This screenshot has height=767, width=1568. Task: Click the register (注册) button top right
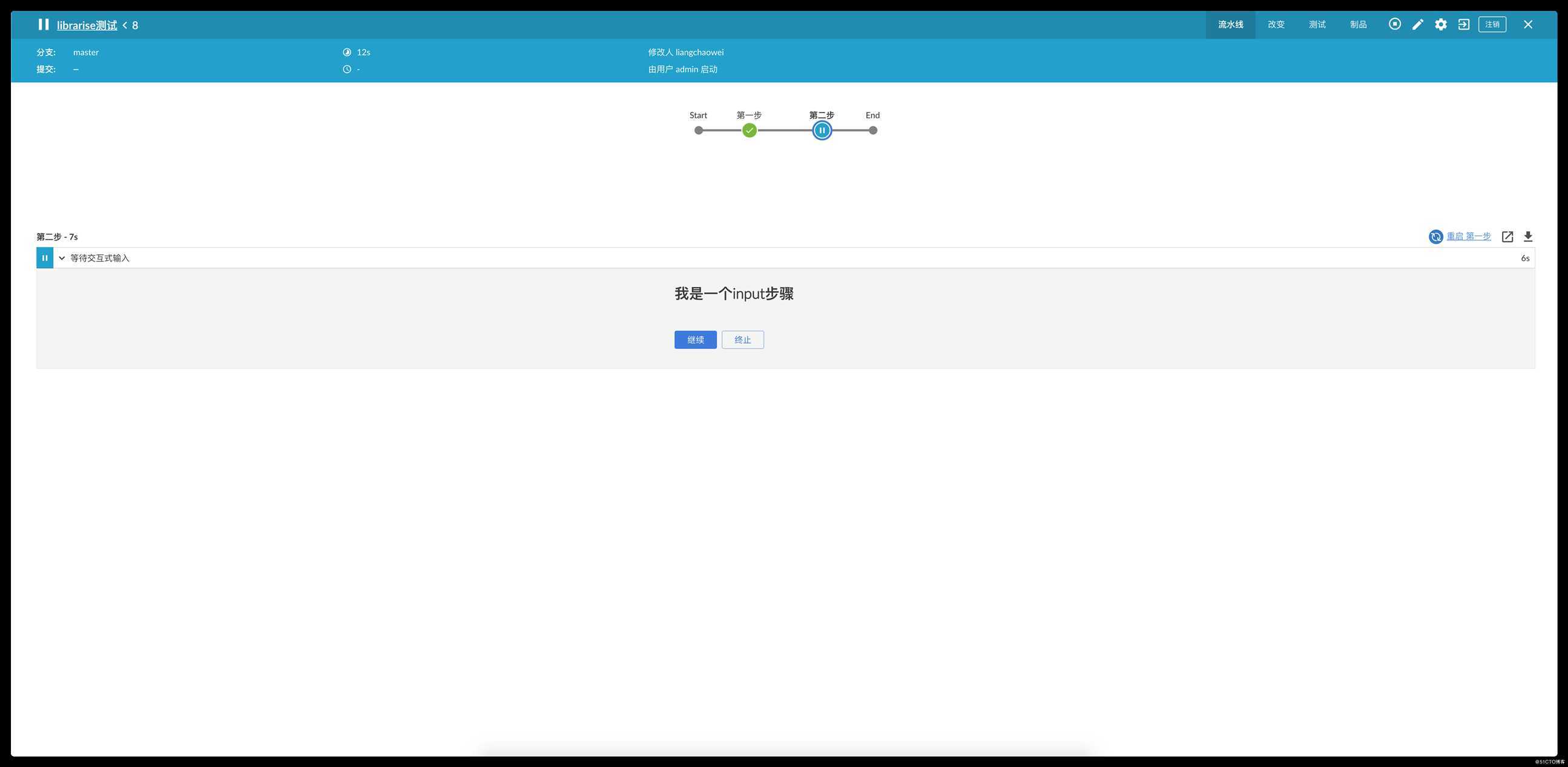pyautogui.click(x=1492, y=24)
